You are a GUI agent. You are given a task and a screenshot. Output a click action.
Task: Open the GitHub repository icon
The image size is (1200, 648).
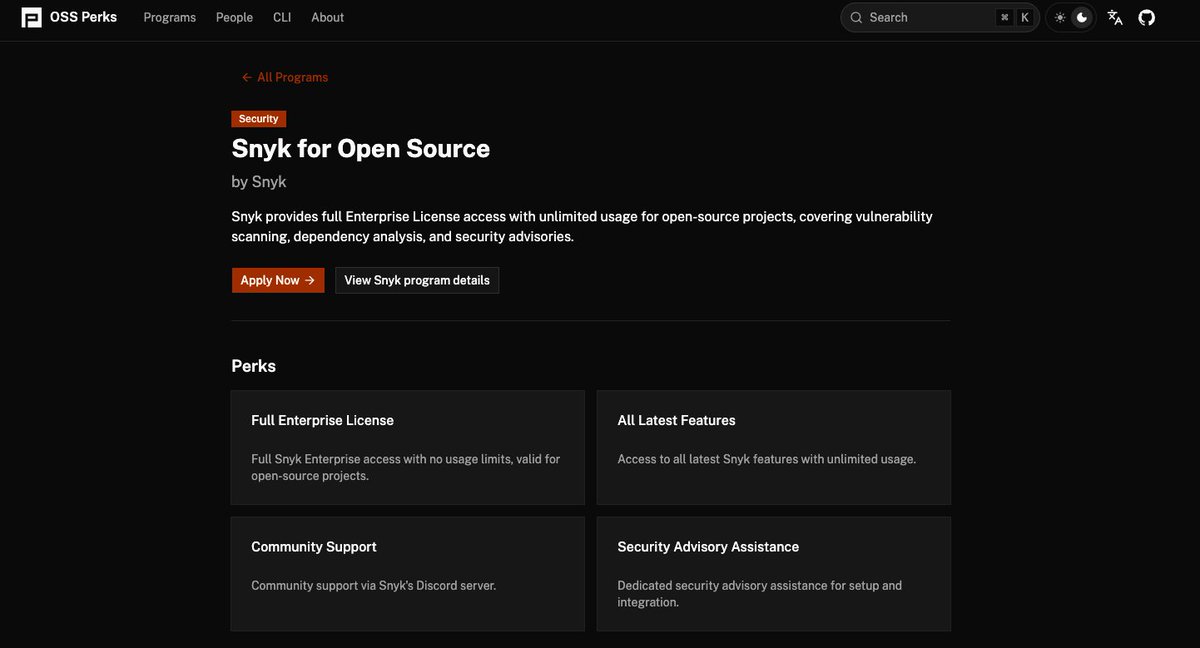1147,17
